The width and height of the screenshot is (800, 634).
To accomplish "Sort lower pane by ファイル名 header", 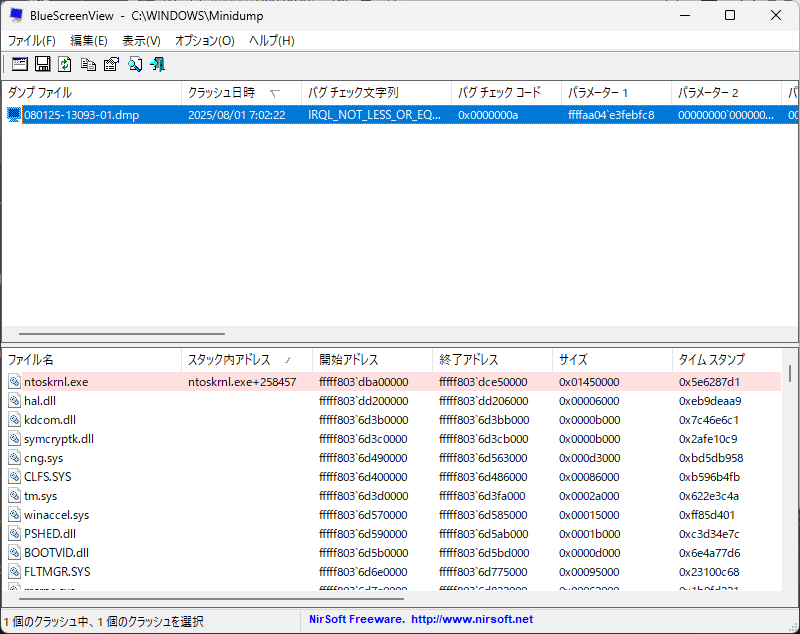I will point(92,360).
